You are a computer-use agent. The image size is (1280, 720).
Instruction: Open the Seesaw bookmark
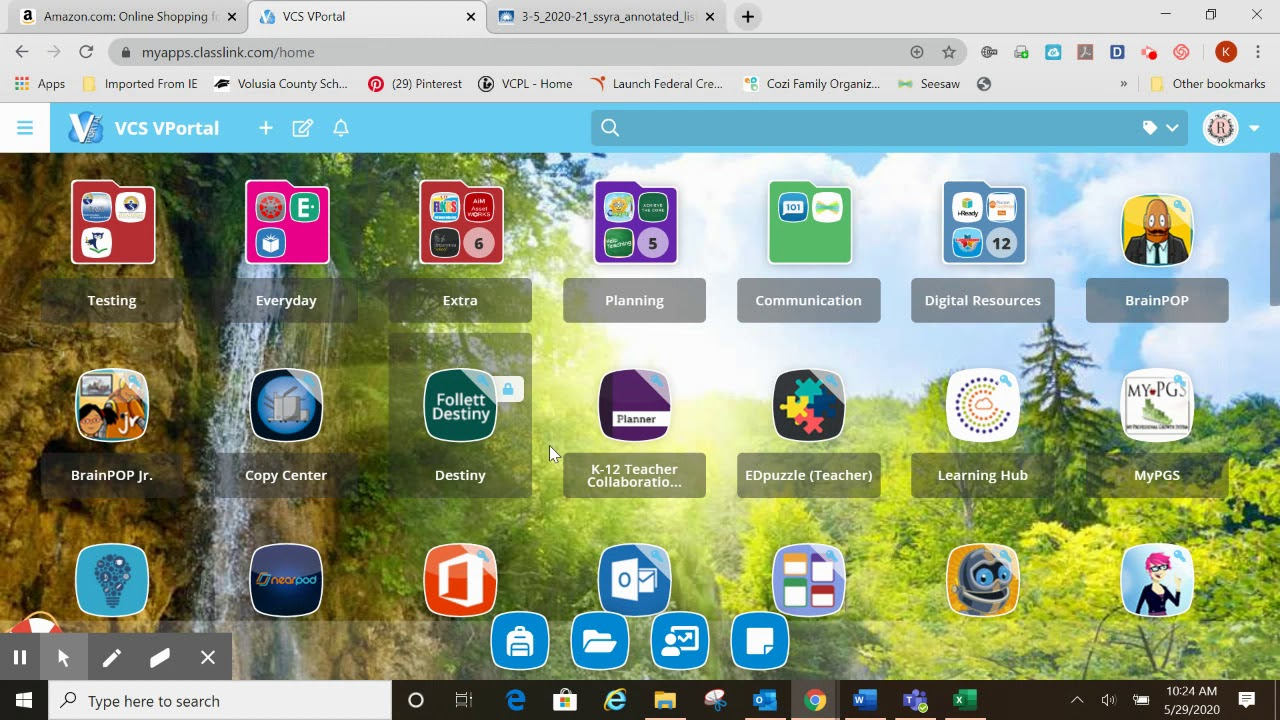click(929, 84)
